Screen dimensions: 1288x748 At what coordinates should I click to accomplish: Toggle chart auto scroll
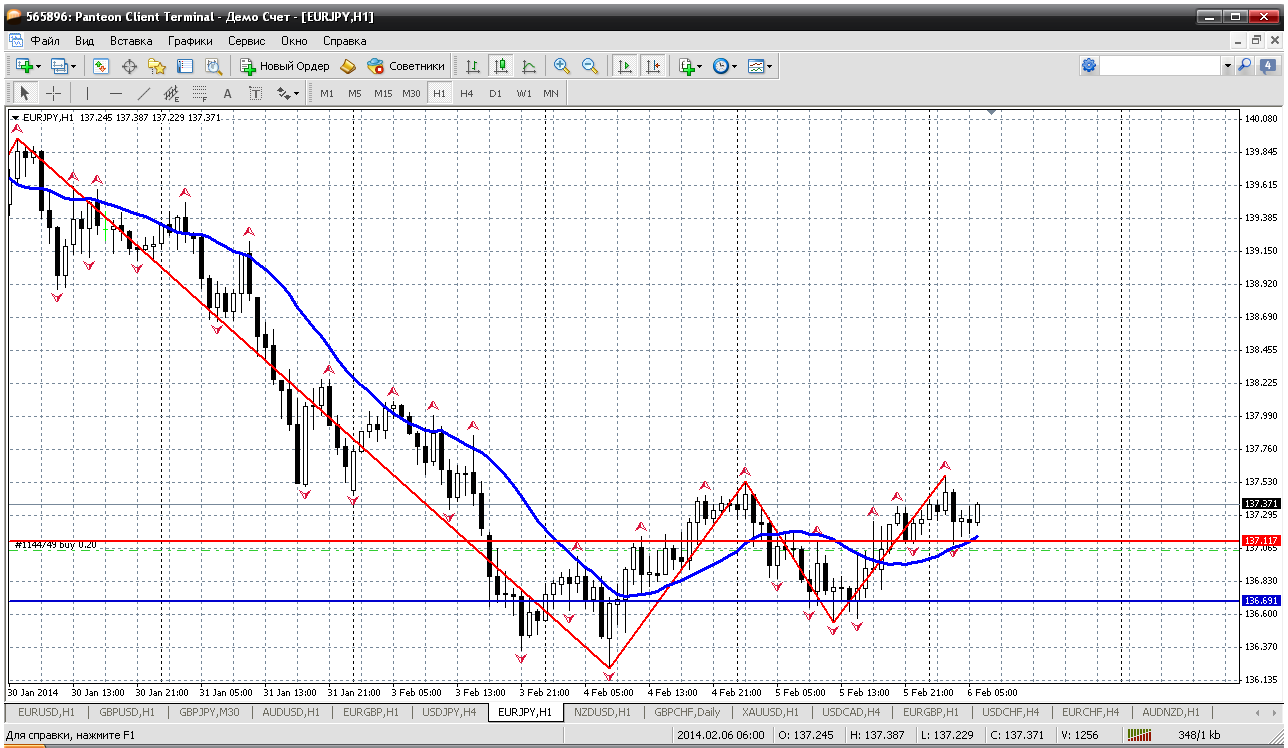[625, 66]
